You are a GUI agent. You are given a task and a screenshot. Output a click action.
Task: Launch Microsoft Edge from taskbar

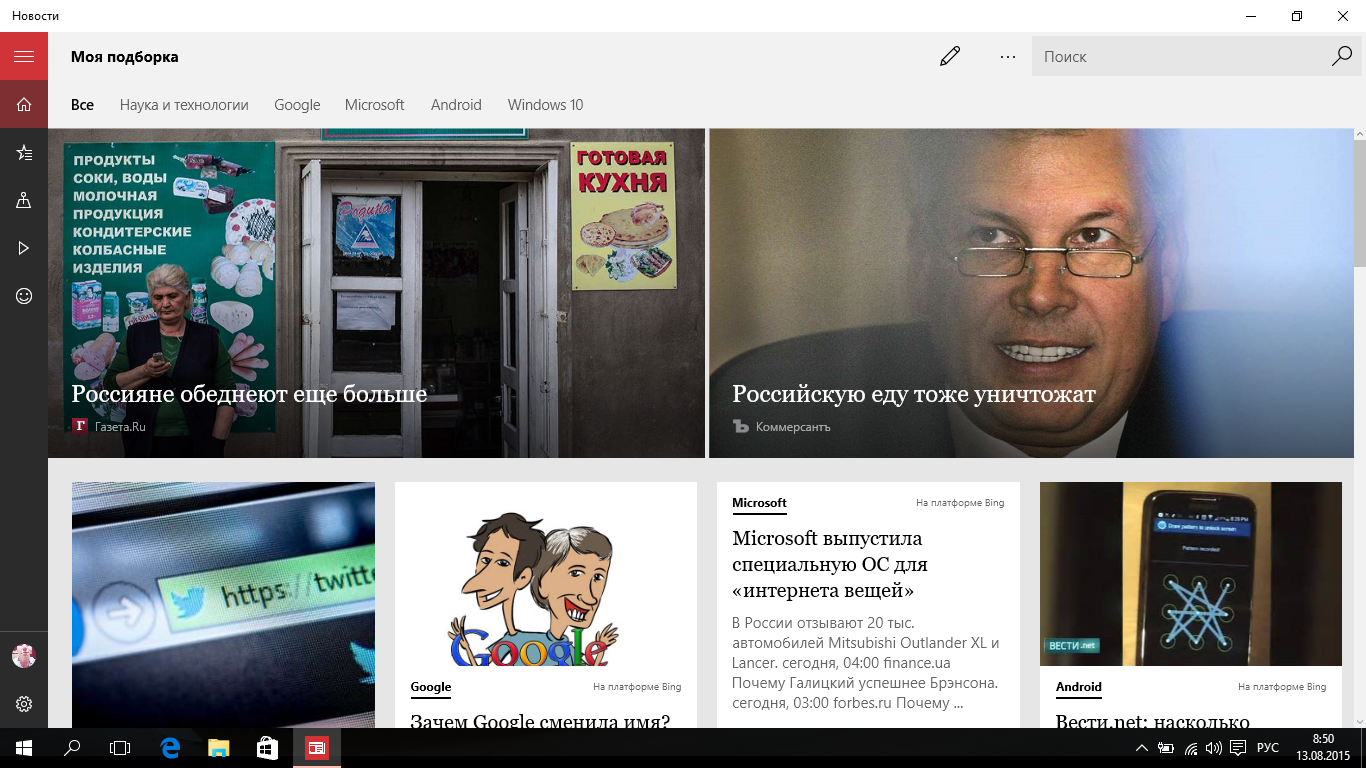tap(171, 748)
